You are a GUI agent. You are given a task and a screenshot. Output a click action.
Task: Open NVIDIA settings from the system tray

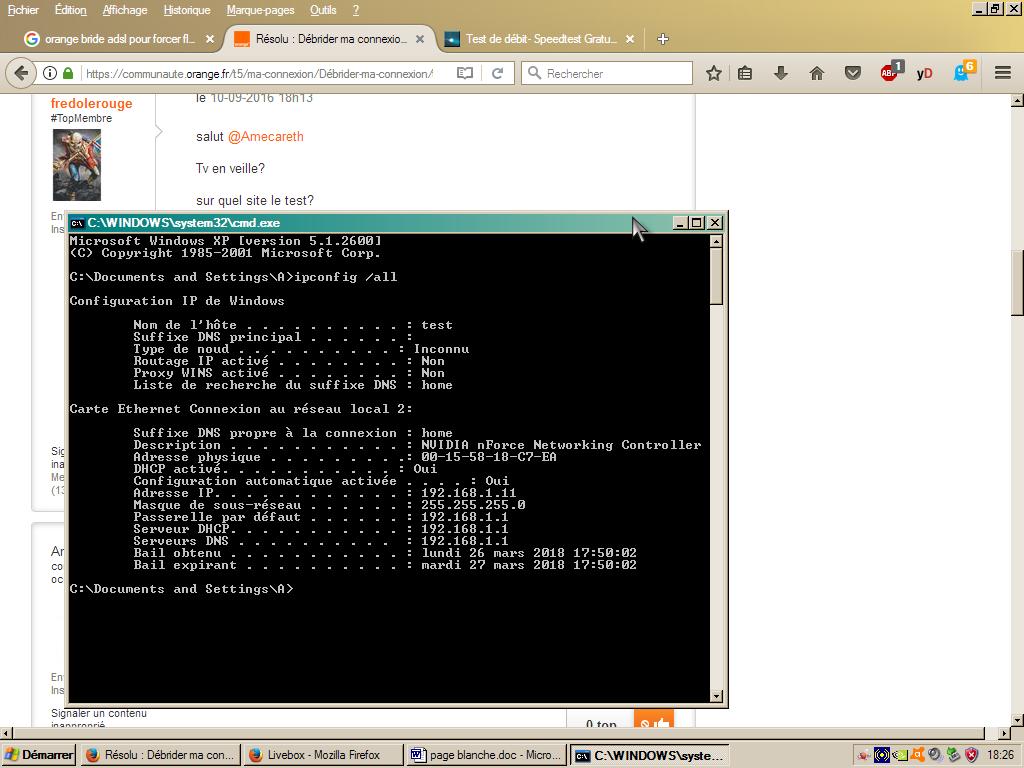(901, 754)
